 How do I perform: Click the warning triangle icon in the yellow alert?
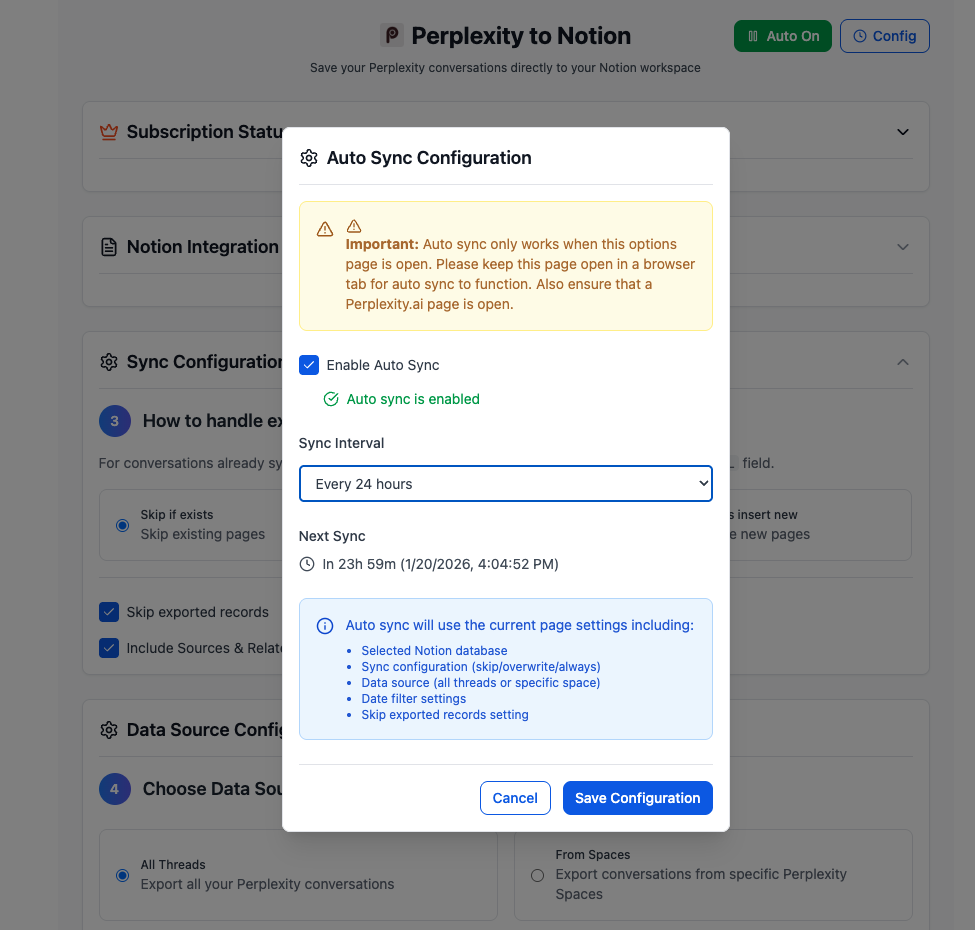[x=324, y=228]
